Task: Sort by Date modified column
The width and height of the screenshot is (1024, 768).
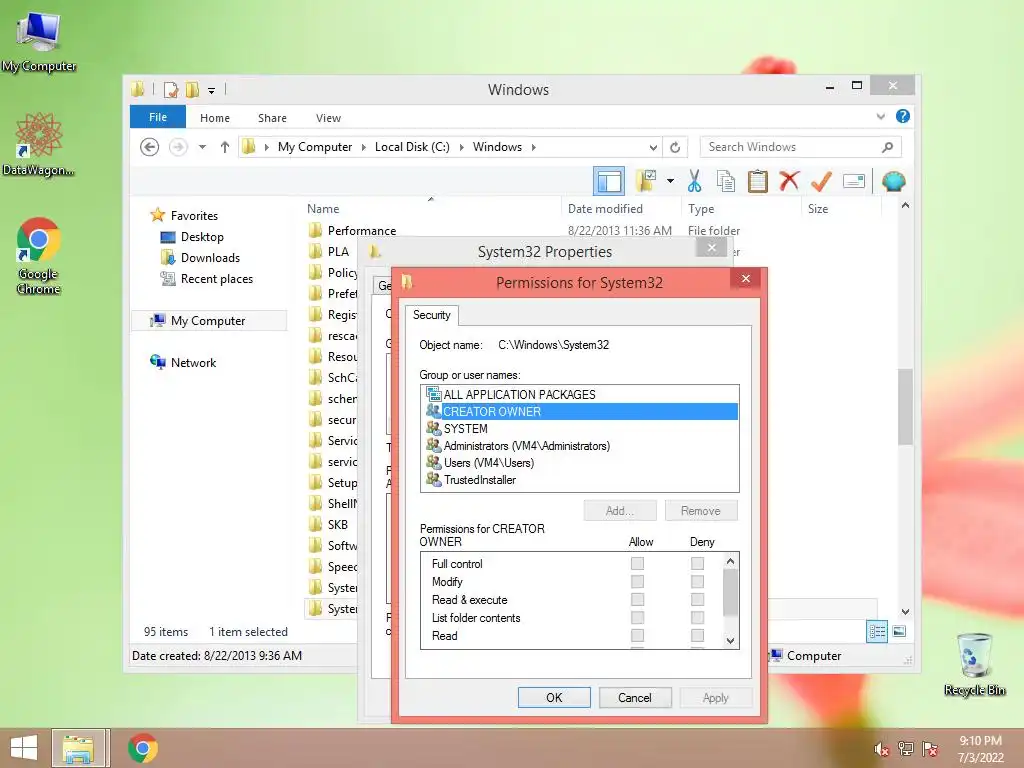Action: click(605, 209)
